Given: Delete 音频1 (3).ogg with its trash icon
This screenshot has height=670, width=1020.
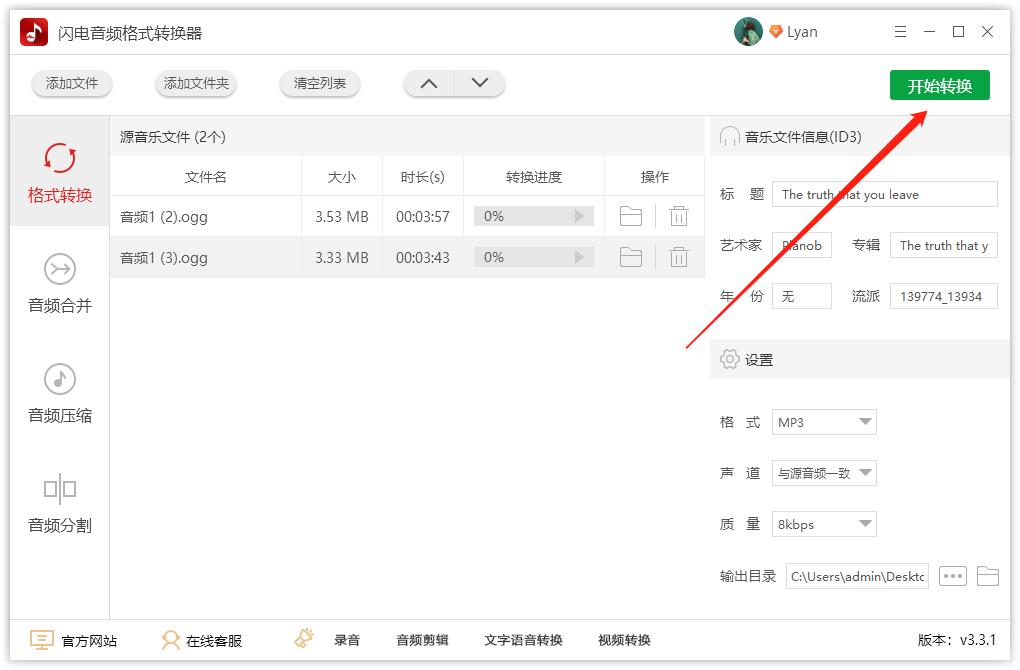Looking at the screenshot, I should coord(678,257).
